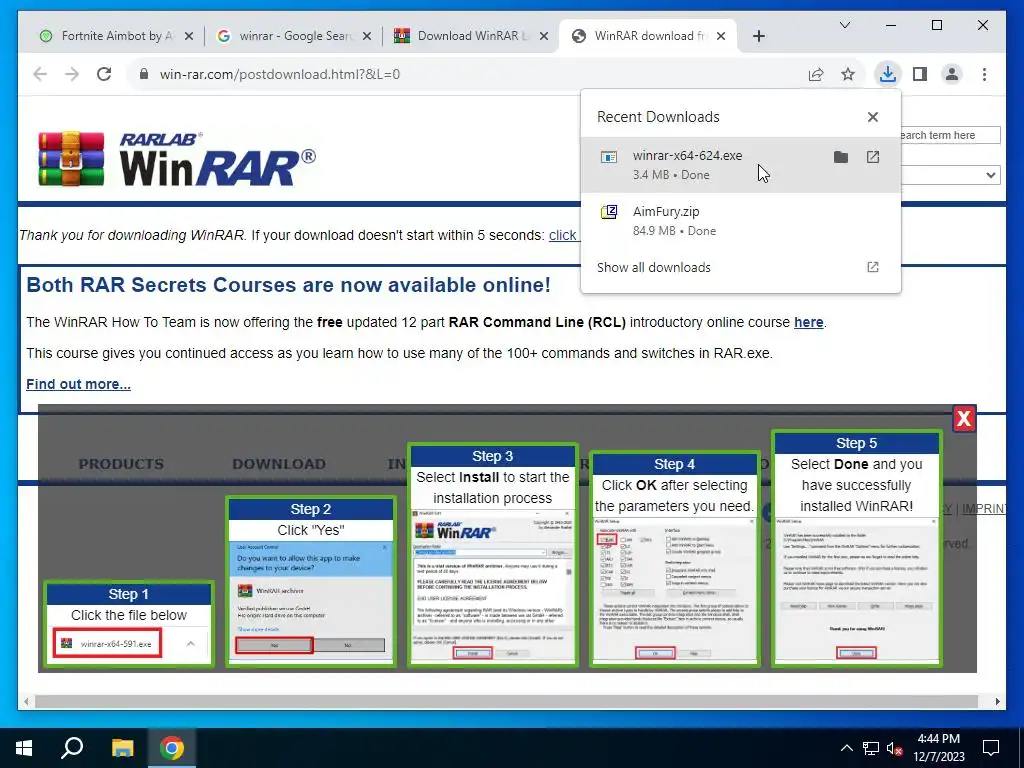Image resolution: width=1024 pixels, height=768 pixels.
Task: Open the tab search chevron
Action: (844, 25)
